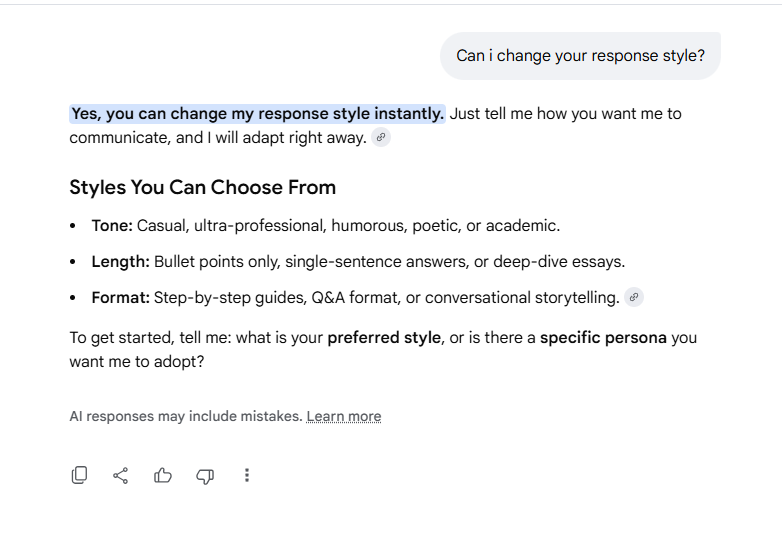Viewport: 782px width, 537px height.
Task: Click the "Can i change your response style?" bubble
Action: 580,56
